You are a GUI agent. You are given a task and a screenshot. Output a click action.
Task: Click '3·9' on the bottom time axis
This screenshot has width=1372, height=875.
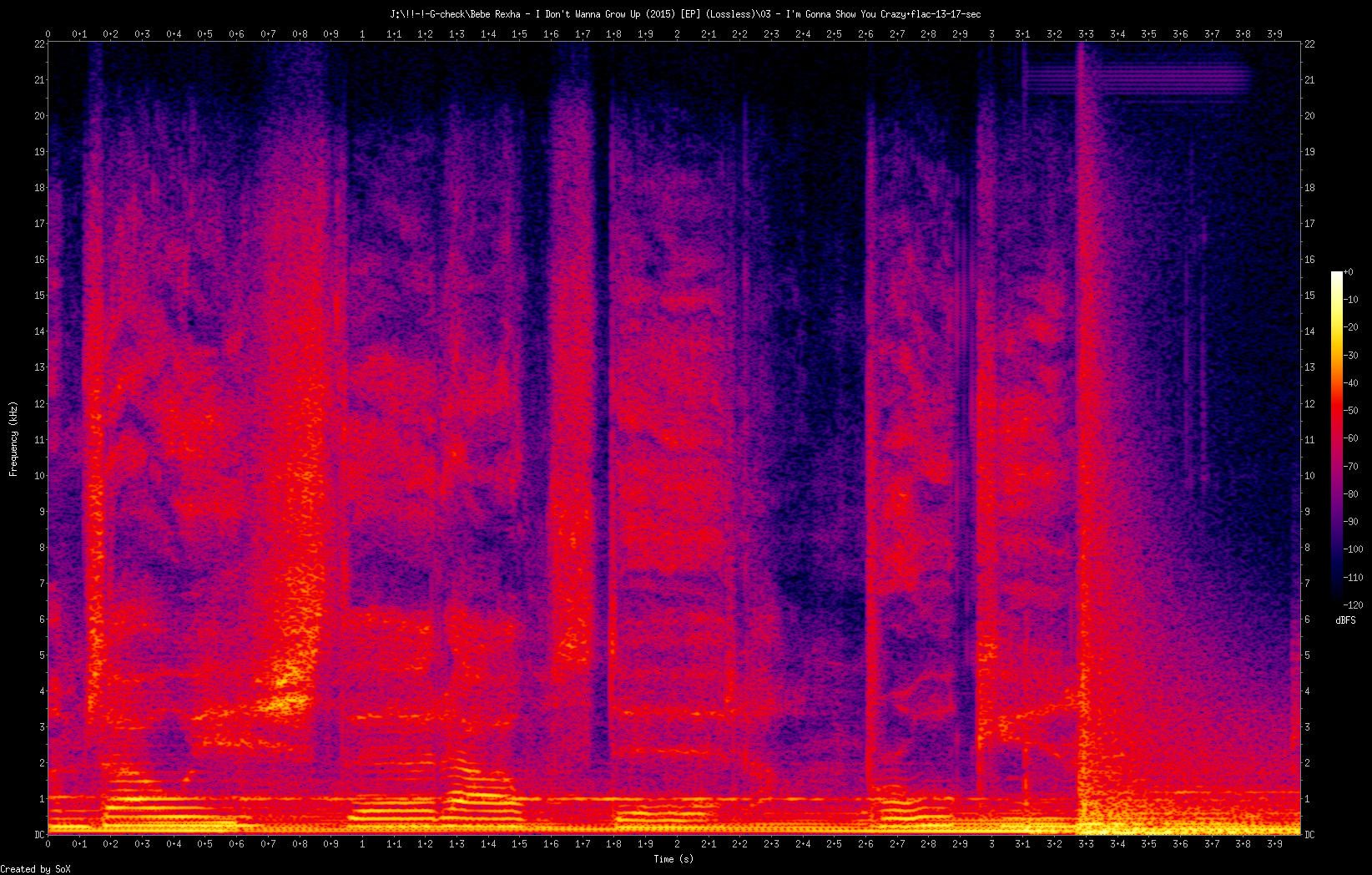[x=1275, y=844]
